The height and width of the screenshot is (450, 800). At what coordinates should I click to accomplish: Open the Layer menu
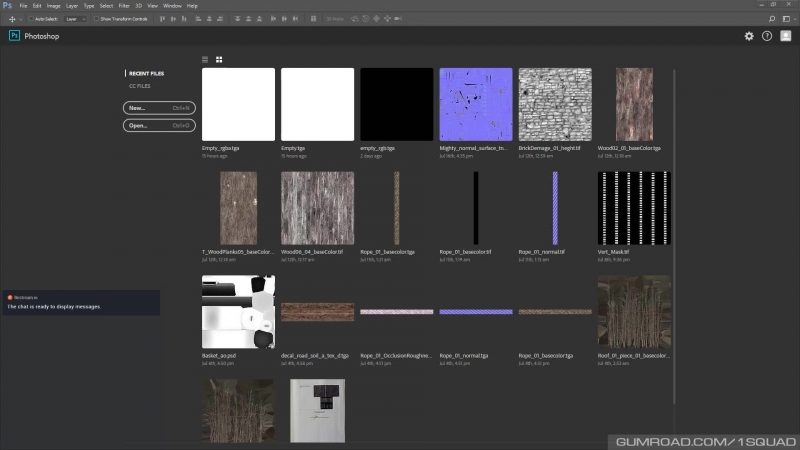(72, 6)
